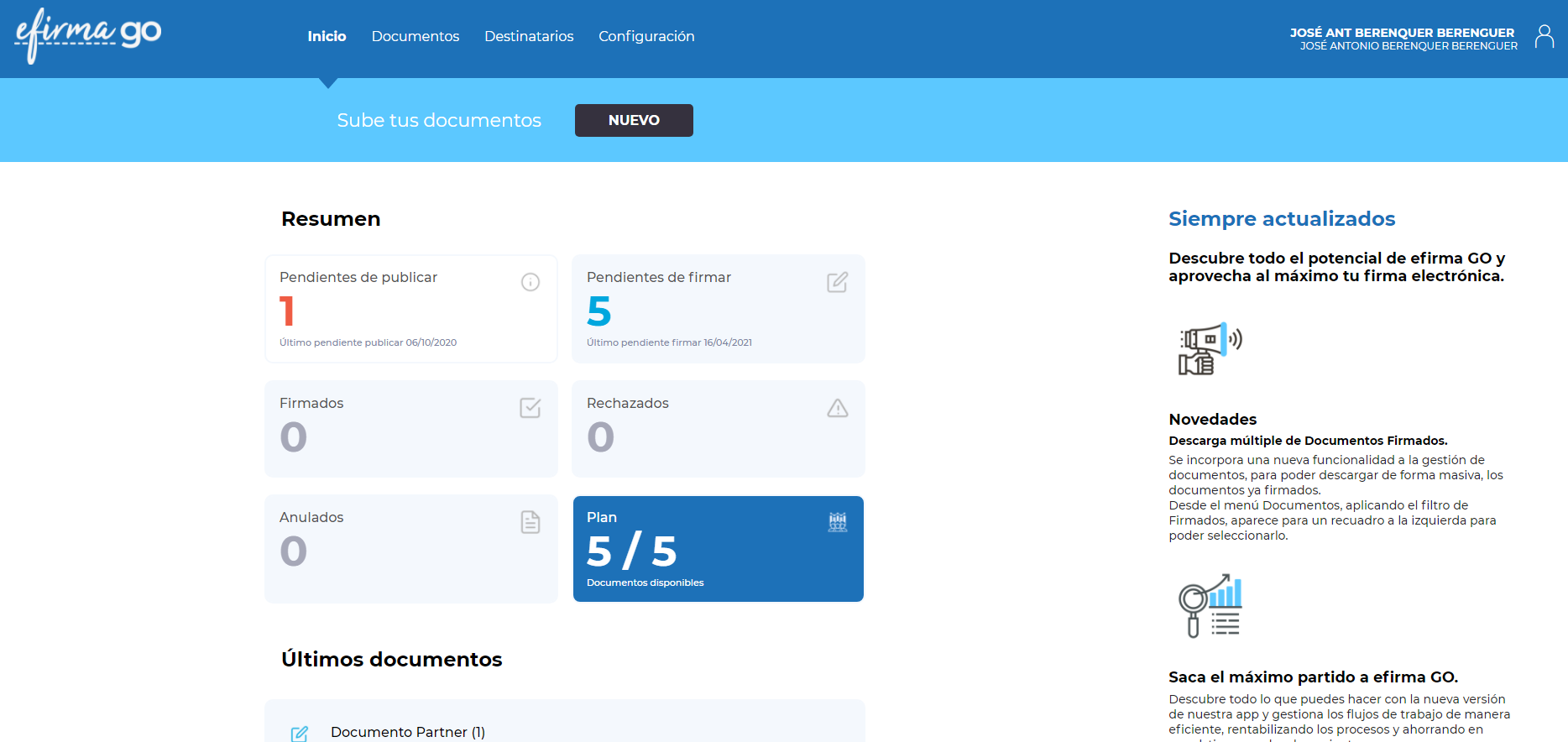This screenshot has width=1568, height=742.
Task: Open the Configuración menu
Action: point(646,36)
